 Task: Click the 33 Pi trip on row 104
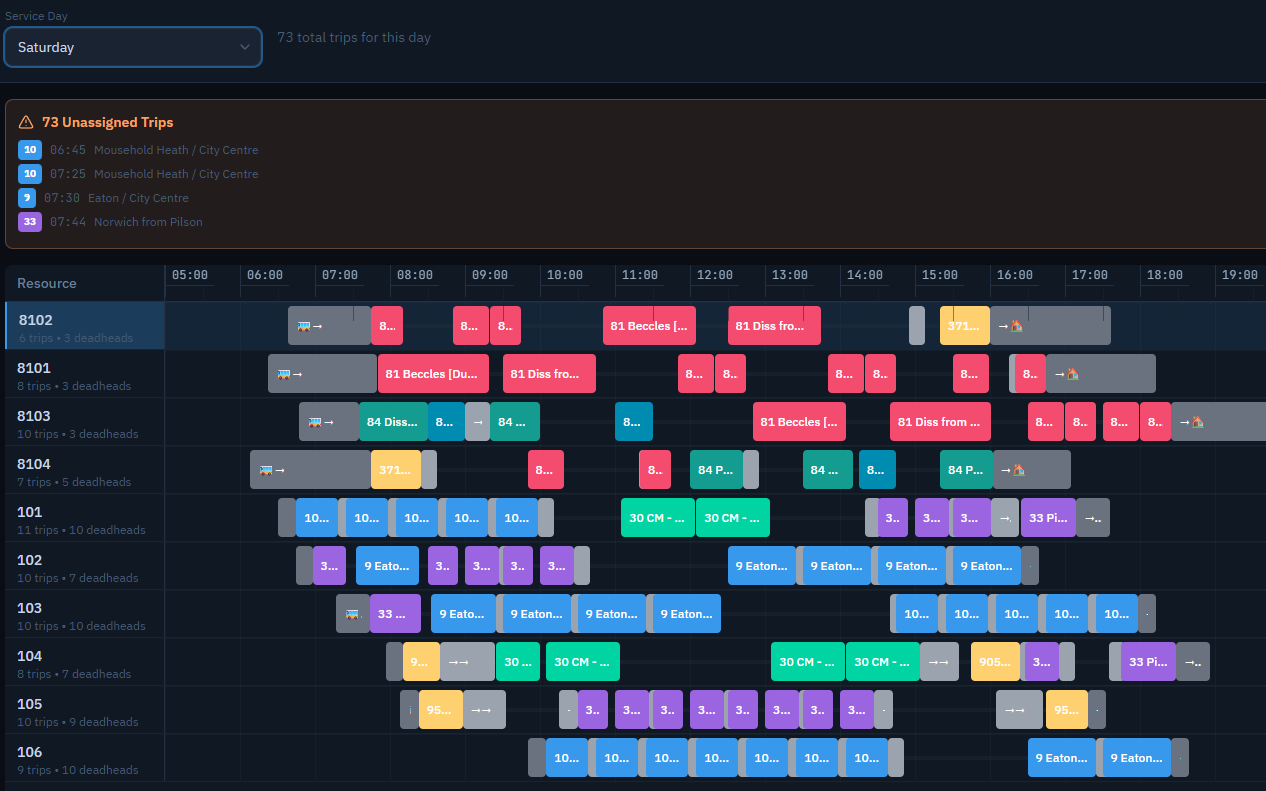[1147, 662]
